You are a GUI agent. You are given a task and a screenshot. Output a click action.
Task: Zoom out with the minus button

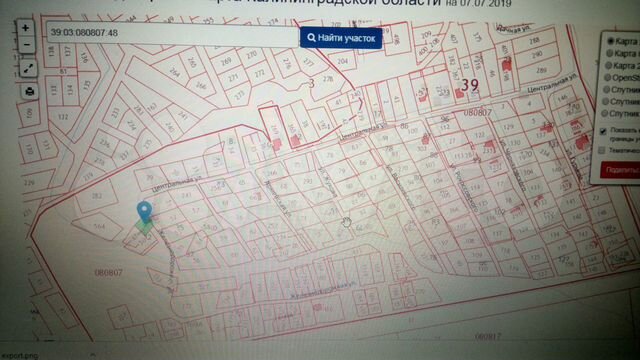[x=26, y=44]
